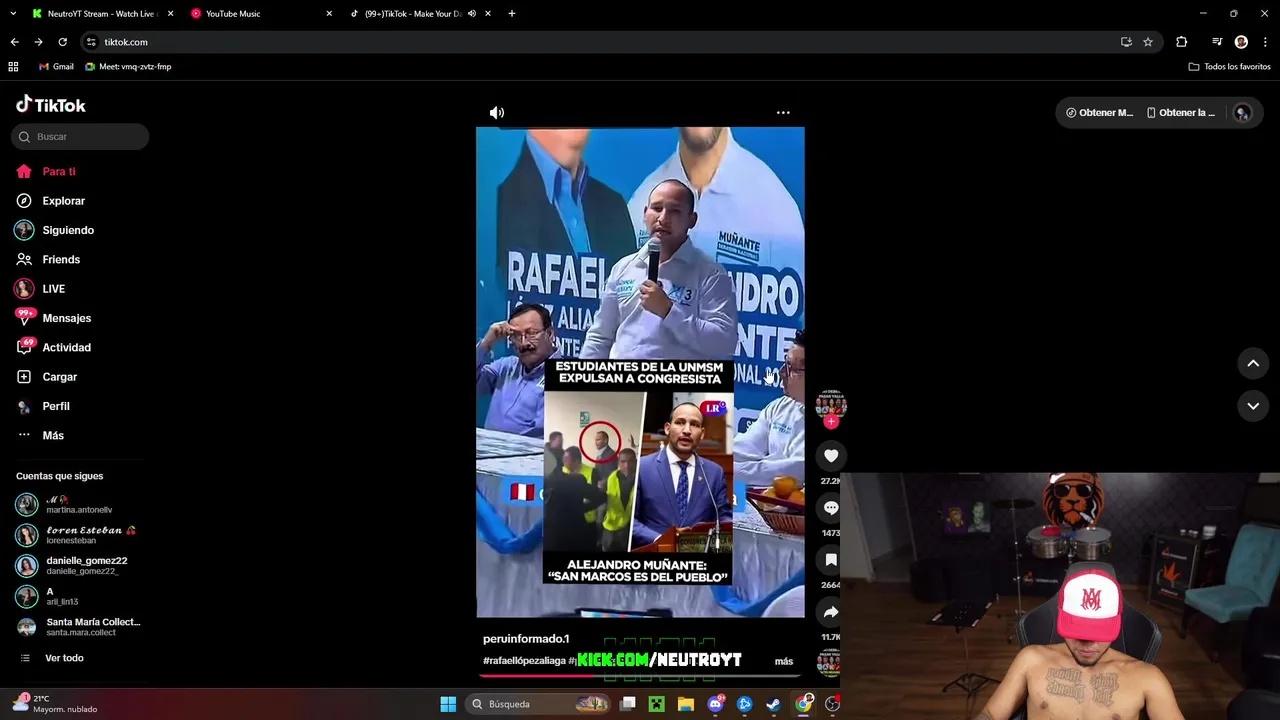
Task: Click the install app icon in address bar
Action: [x=1126, y=42]
